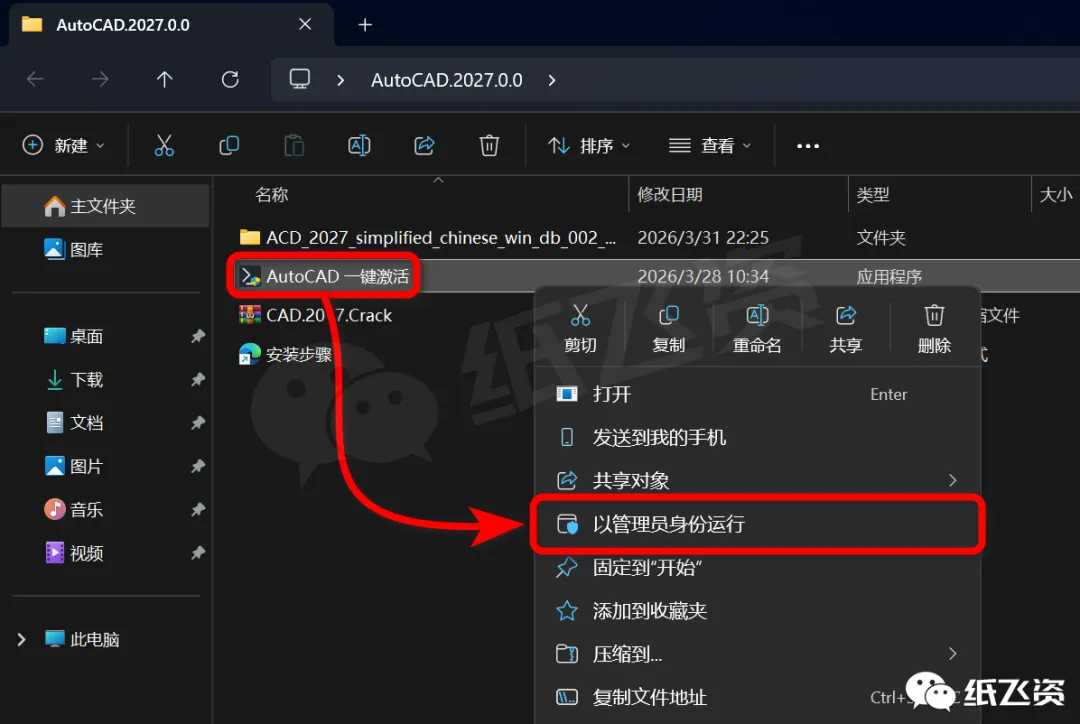Sort by the 名称 column header
The image size is (1080, 724).
(x=271, y=195)
